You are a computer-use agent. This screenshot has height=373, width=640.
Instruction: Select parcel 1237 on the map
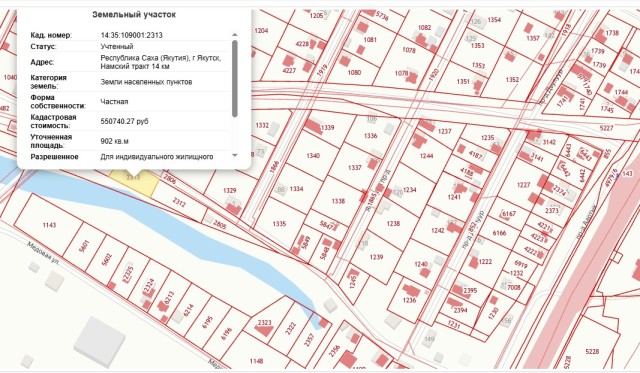pyautogui.click(x=444, y=131)
